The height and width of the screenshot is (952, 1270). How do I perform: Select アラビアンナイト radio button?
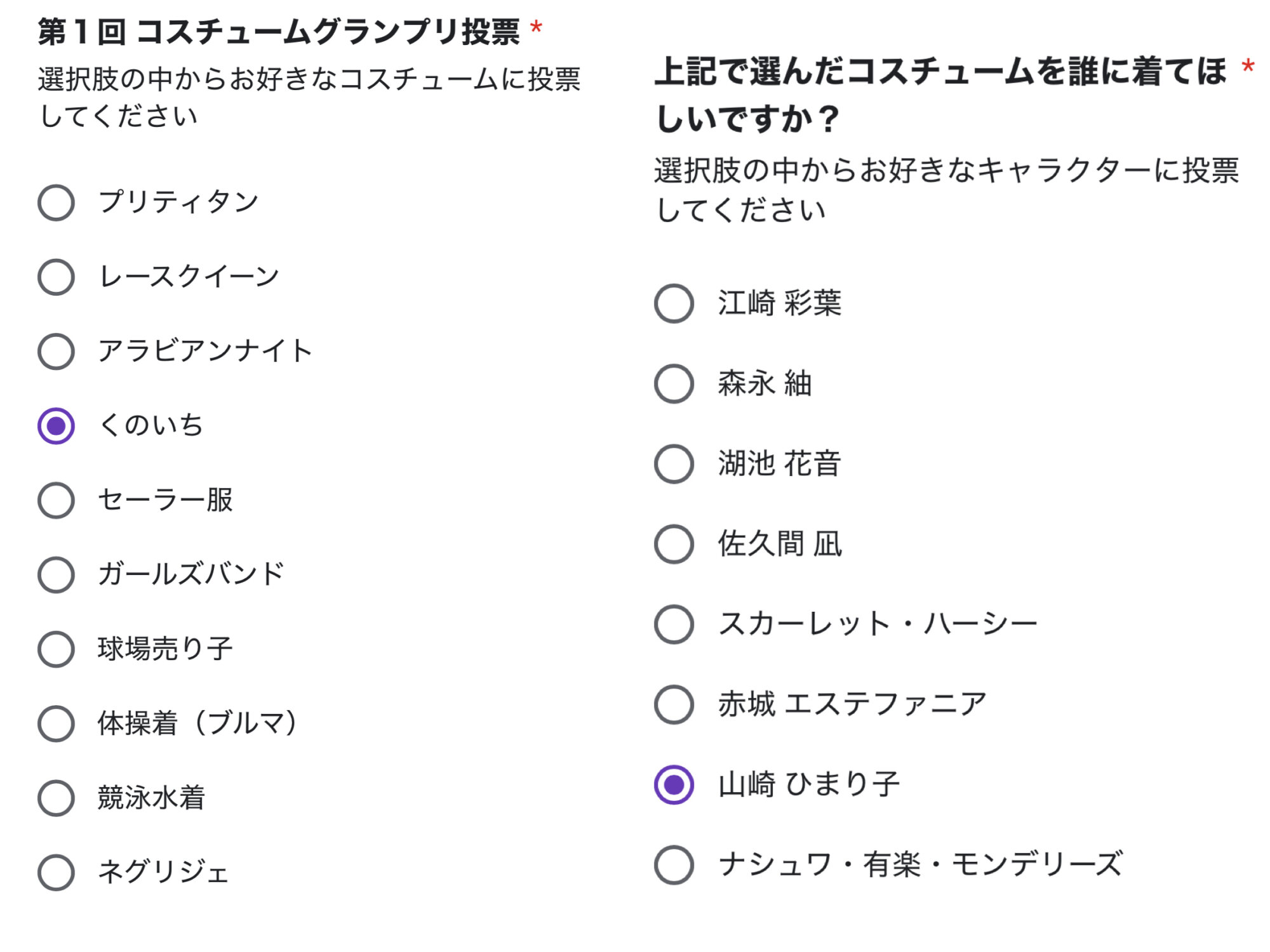[x=57, y=351]
